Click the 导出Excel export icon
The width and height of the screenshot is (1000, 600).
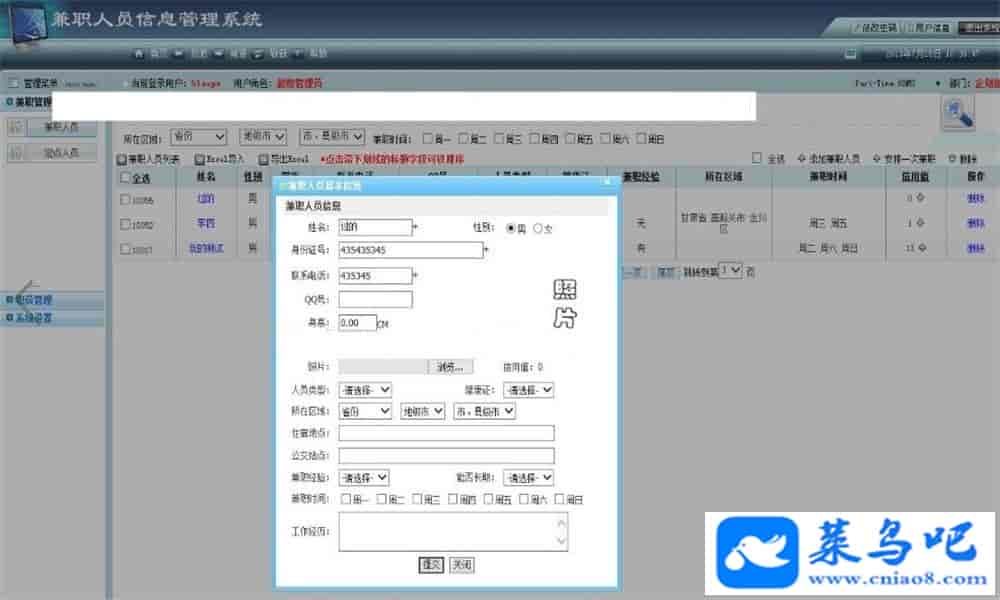coord(263,159)
